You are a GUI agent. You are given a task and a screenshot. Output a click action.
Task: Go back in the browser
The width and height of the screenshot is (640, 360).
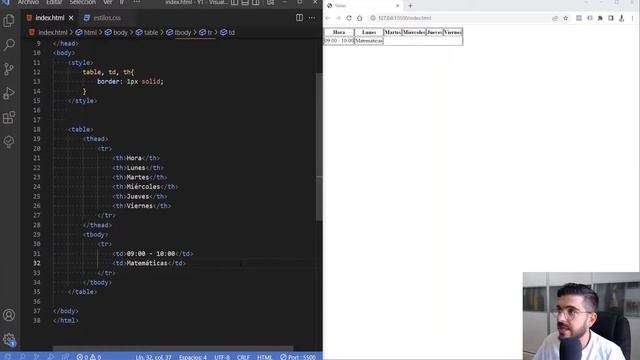pyautogui.click(x=327, y=18)
